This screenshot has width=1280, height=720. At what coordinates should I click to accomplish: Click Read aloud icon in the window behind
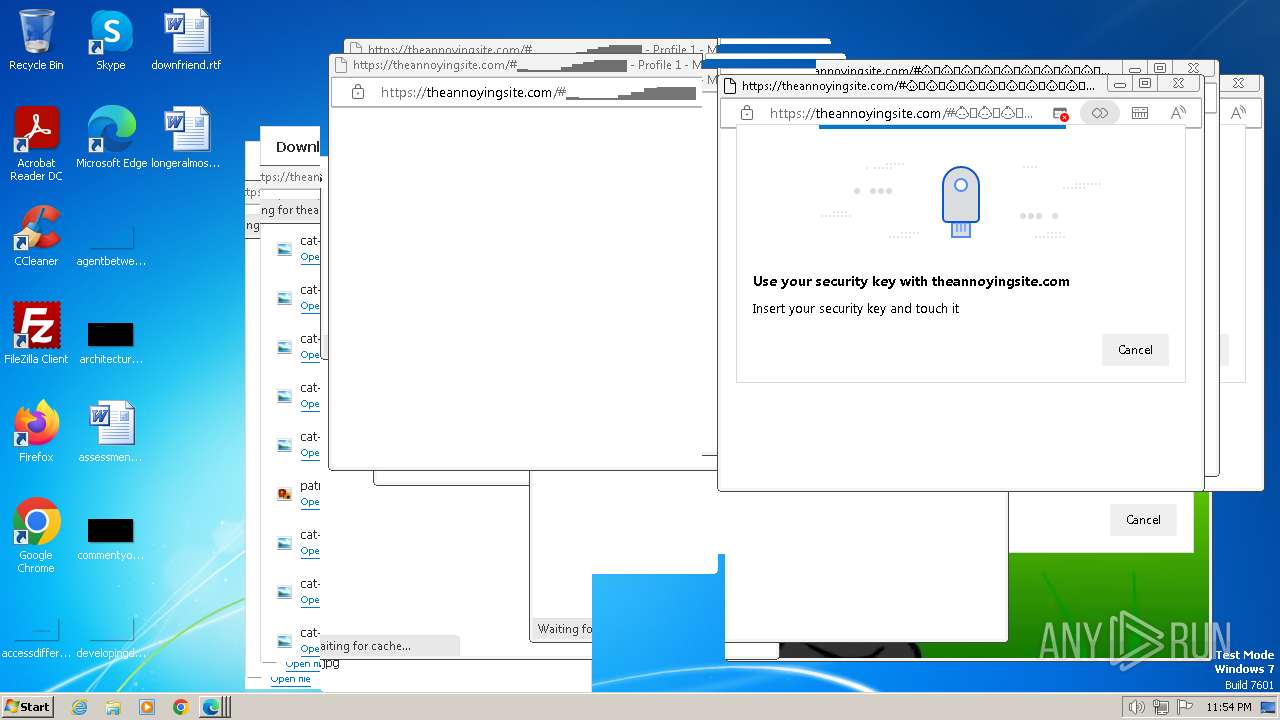coord(1238,113)
